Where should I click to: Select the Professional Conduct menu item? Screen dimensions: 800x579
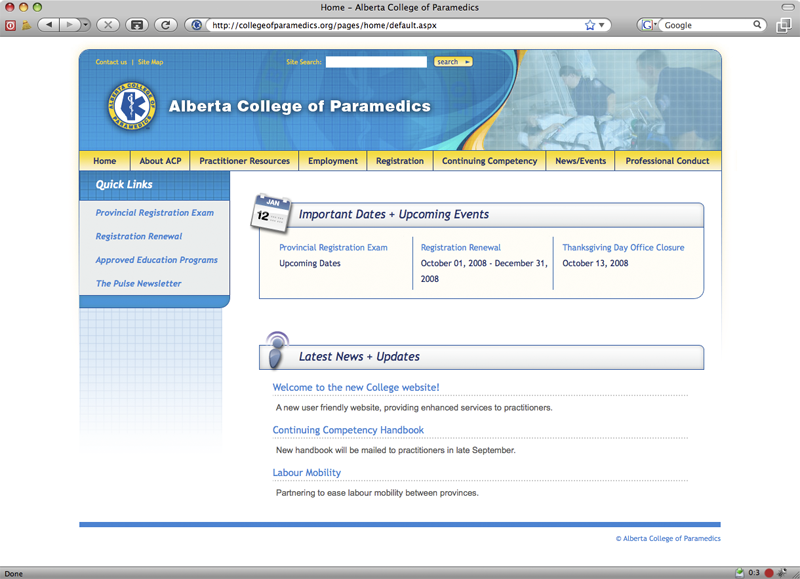tap(667, 160)
